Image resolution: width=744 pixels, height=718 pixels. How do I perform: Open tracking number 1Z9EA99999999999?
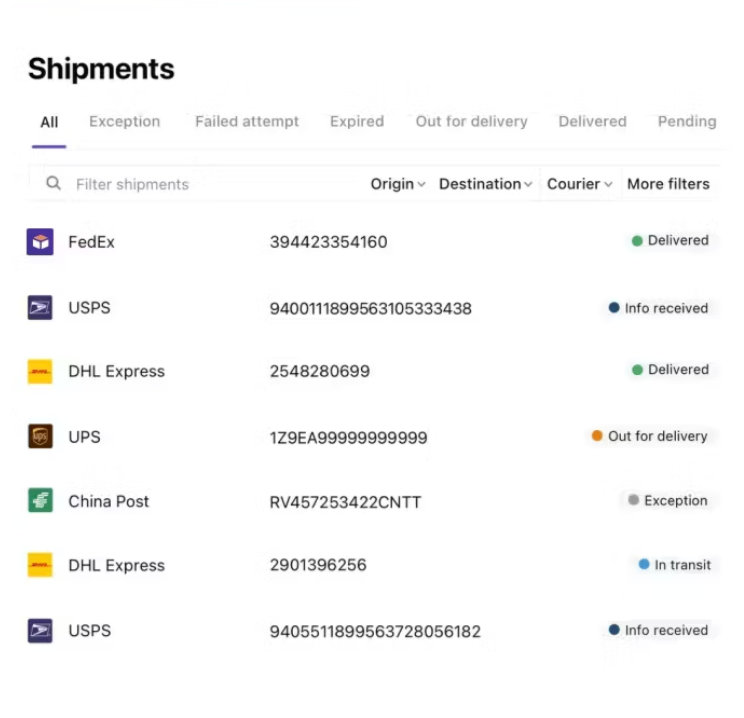[x=348, y=438]
